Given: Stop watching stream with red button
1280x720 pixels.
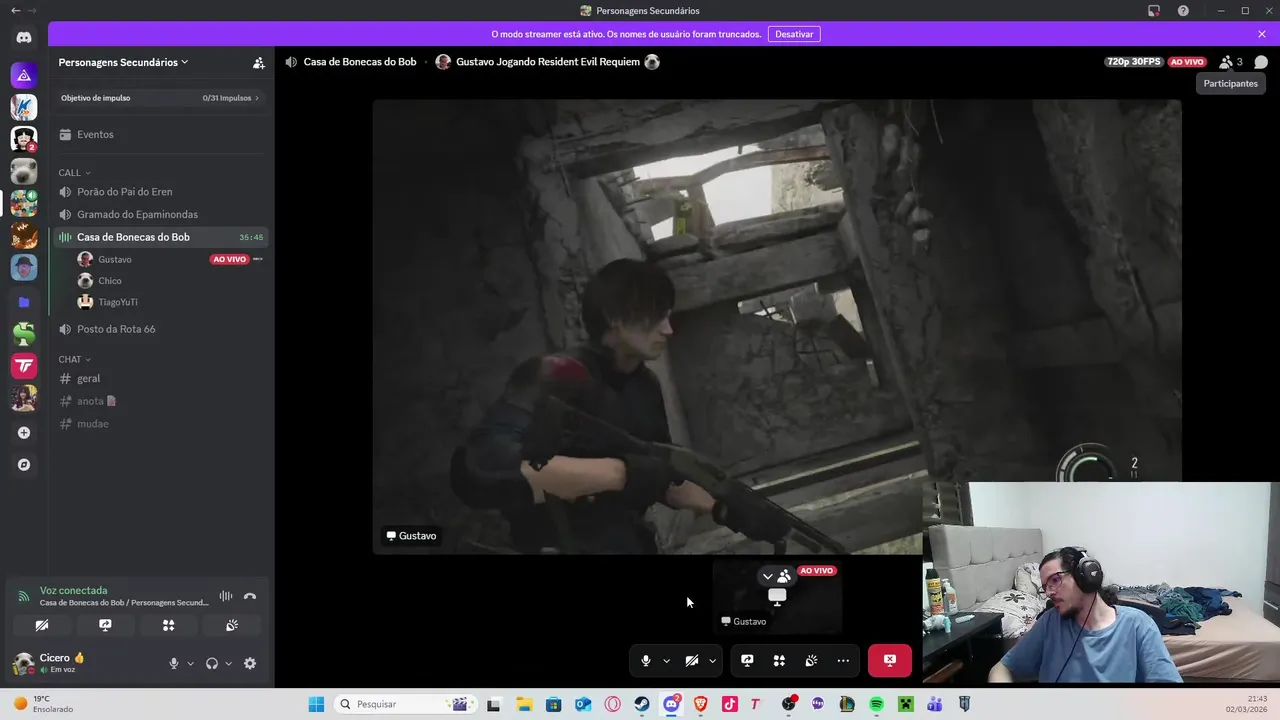Looking at the screenshot, I should point(890,660).
